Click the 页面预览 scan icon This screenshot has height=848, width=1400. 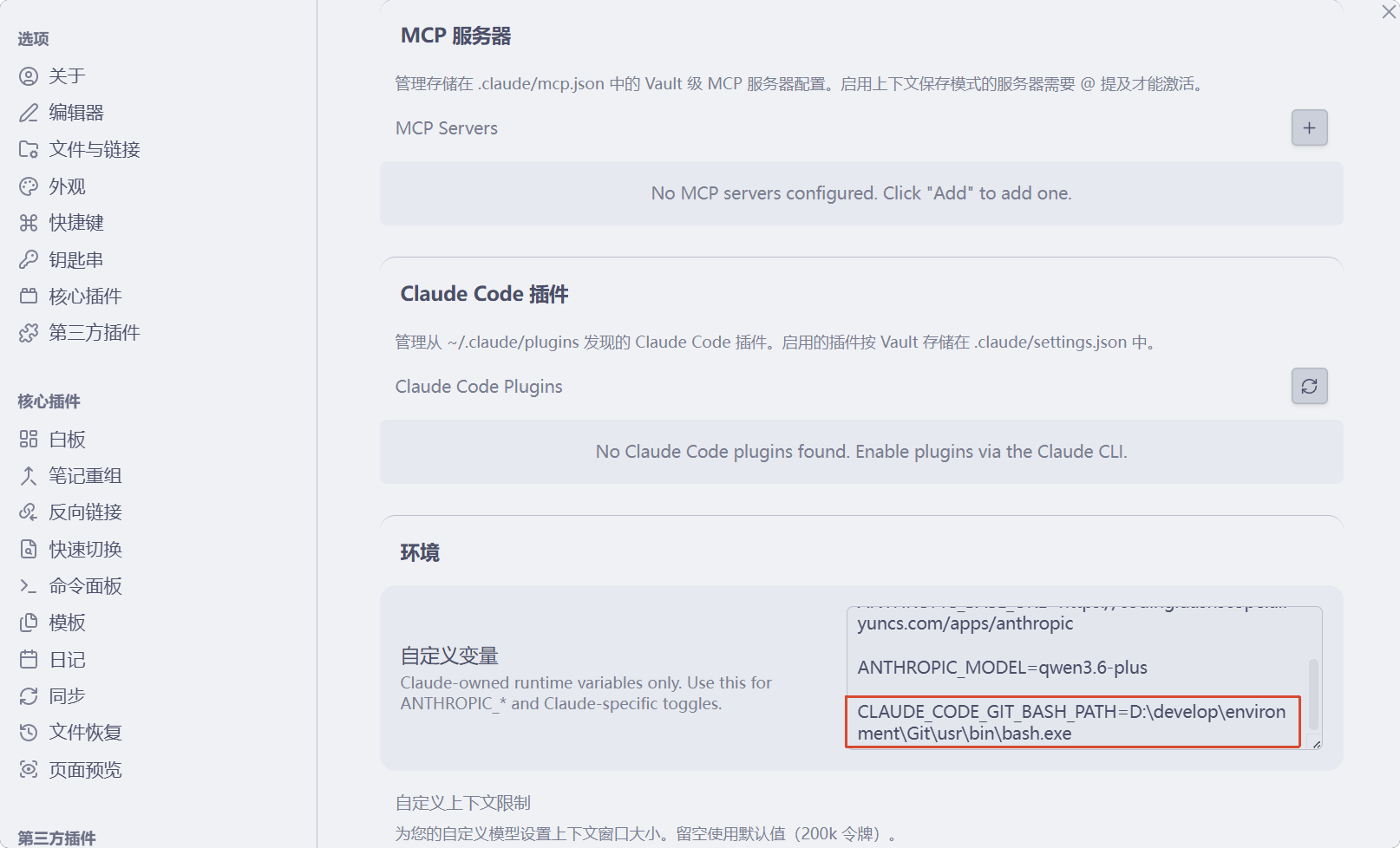pos(29,769)
